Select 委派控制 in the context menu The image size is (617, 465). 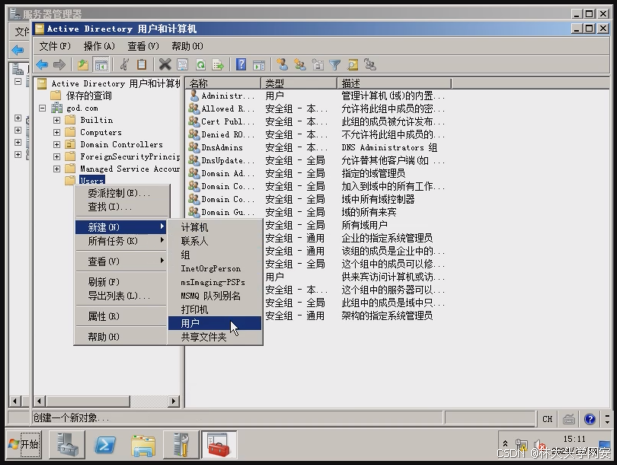coord(121,193)
